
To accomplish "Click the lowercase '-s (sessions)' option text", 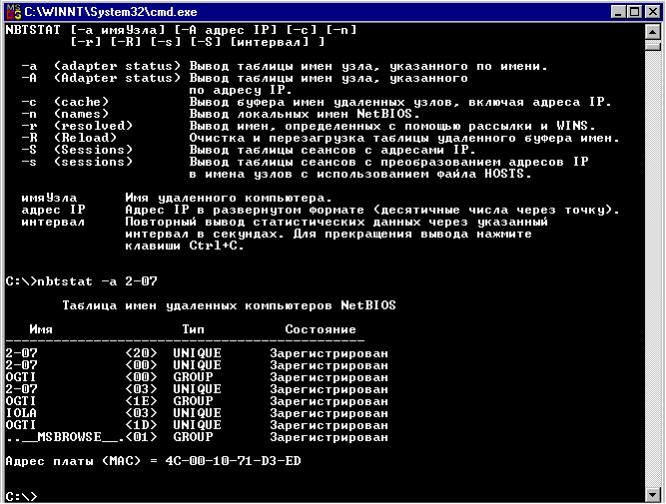I will pos(77,162).
